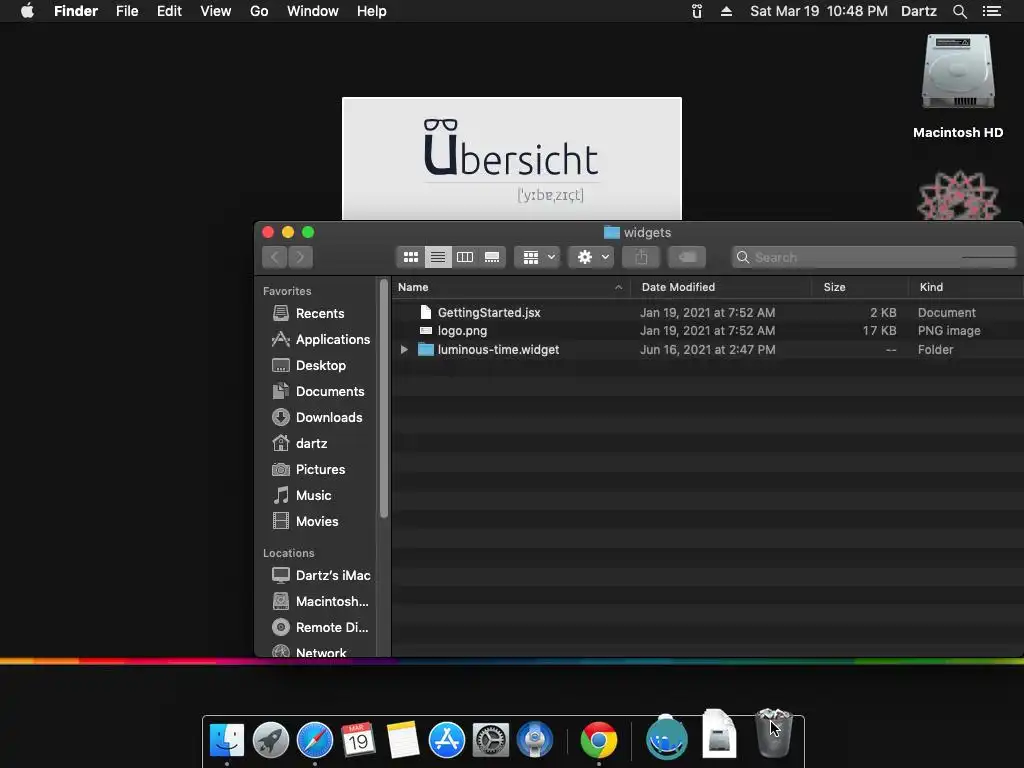Sort by the Kind column
The height and width of the screenshot is (768, 1024).
[966, 287]
